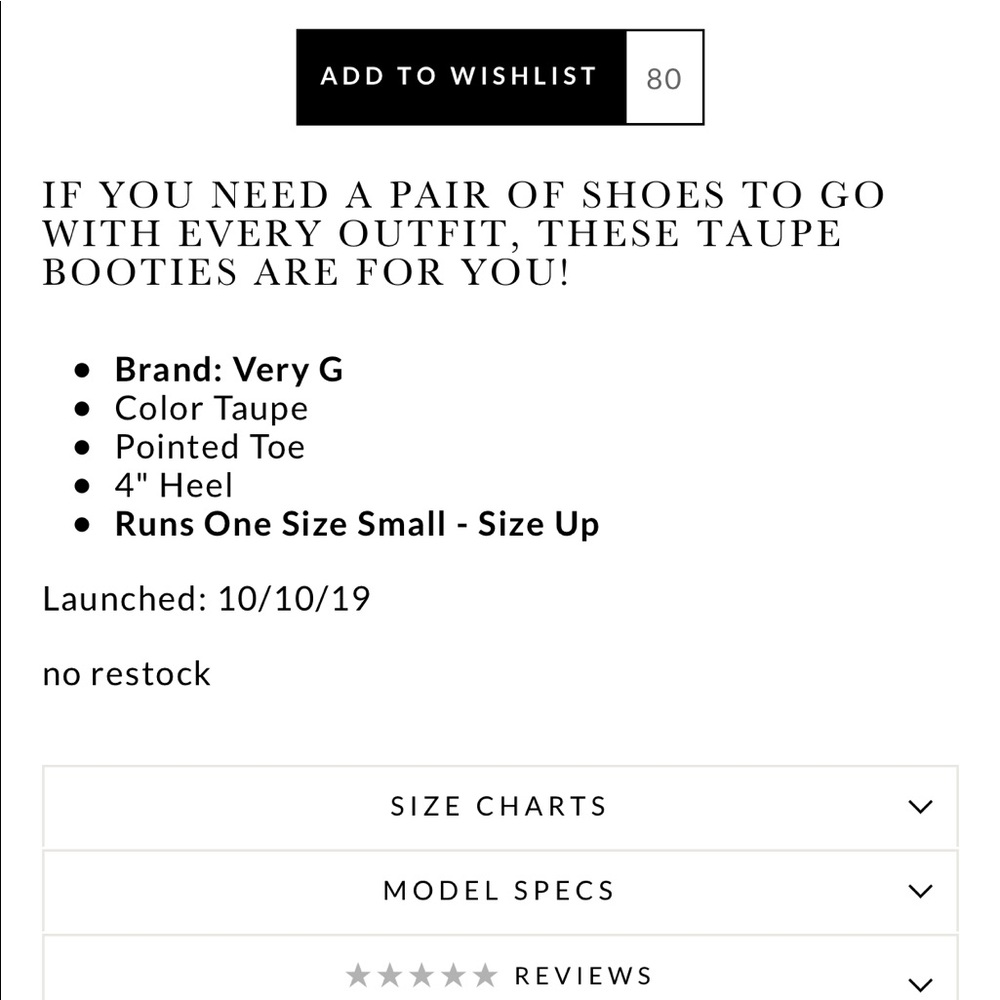Click the Model Specs chevron arrow

pos(920,891)
